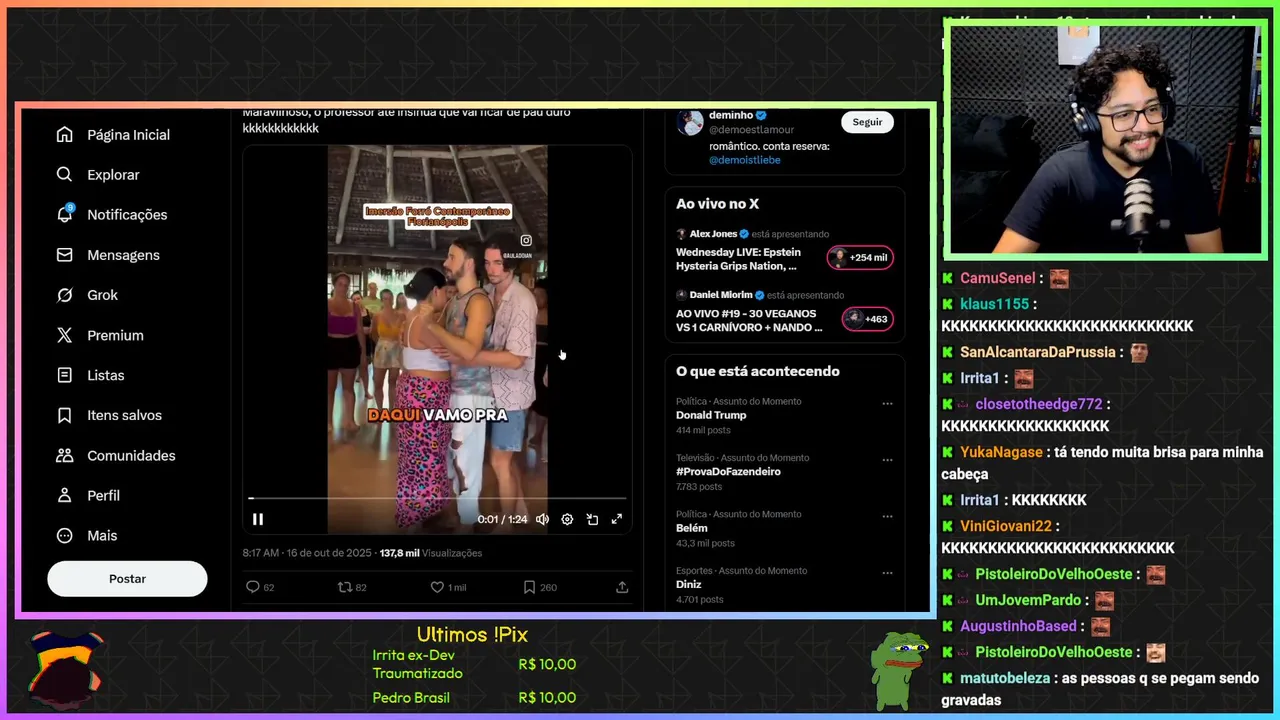1280x720 pixels.
Task: Open Listas icon in sidebar
Action: (65, 375)
